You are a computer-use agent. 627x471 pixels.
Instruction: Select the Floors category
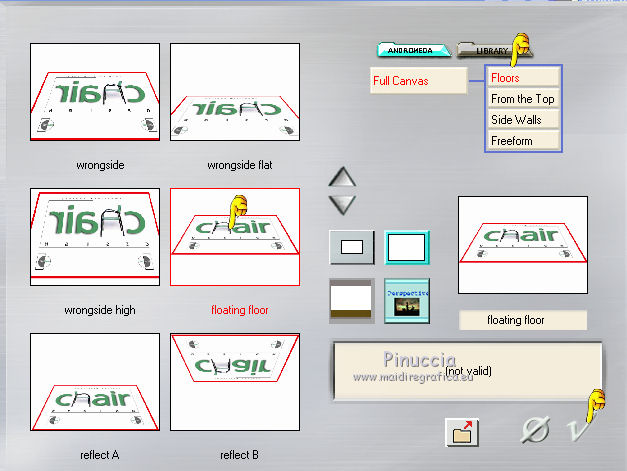pos(523,77)
